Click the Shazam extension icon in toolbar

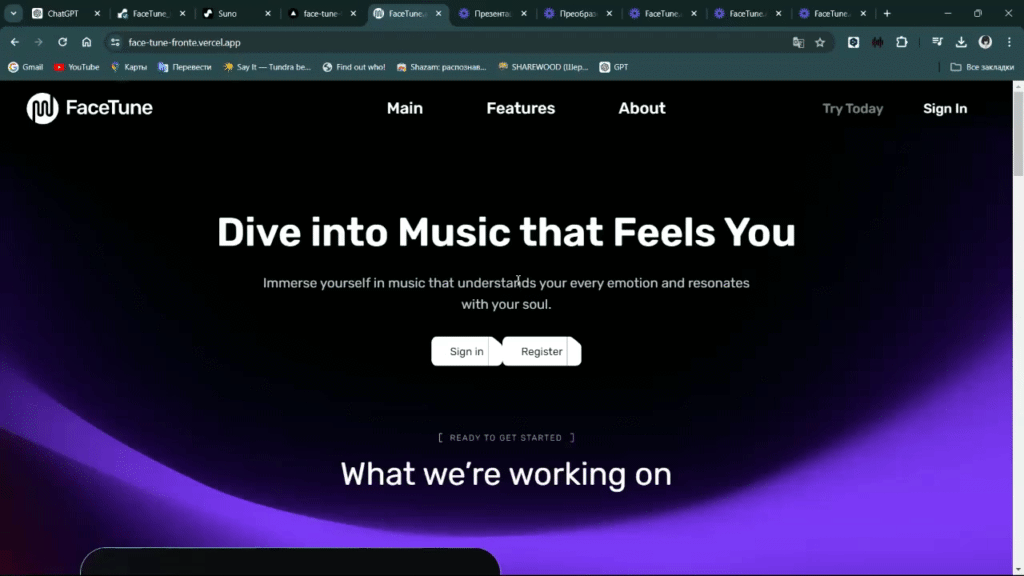coord(876,42)
